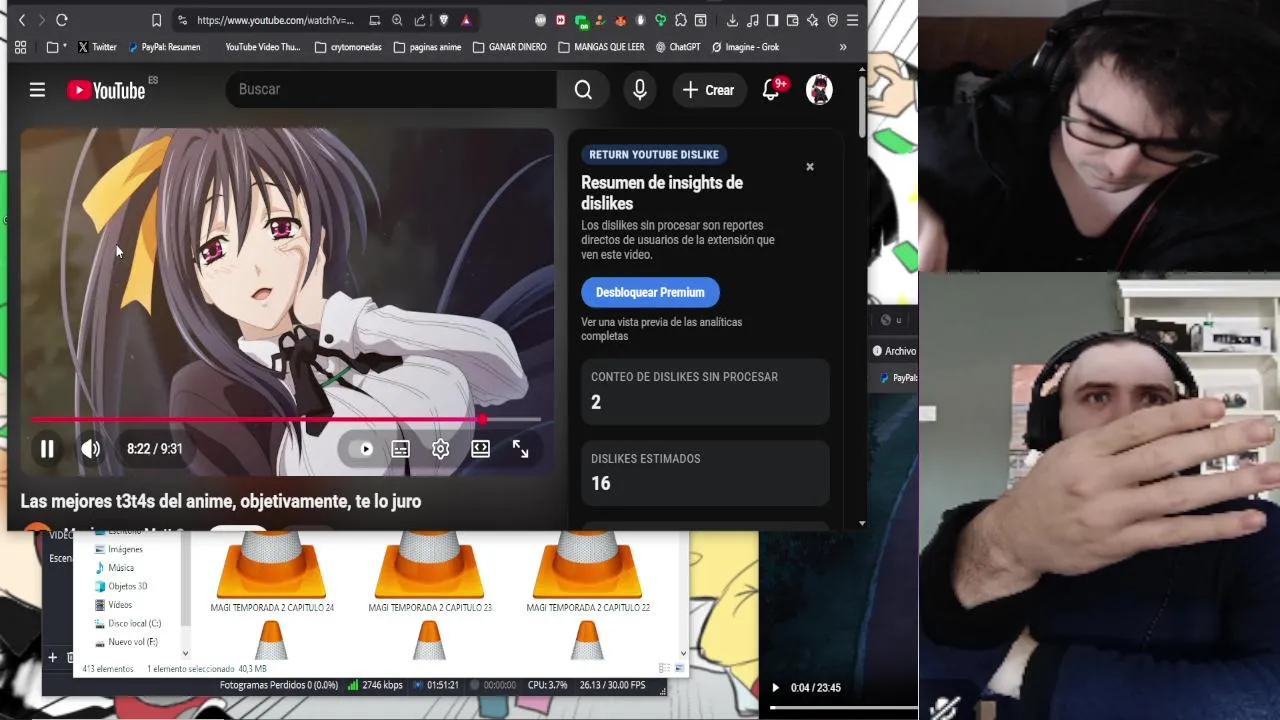Go back to the previous browser page
The width and height of the screenshot is (1280, 720).
tap(22, 20)
